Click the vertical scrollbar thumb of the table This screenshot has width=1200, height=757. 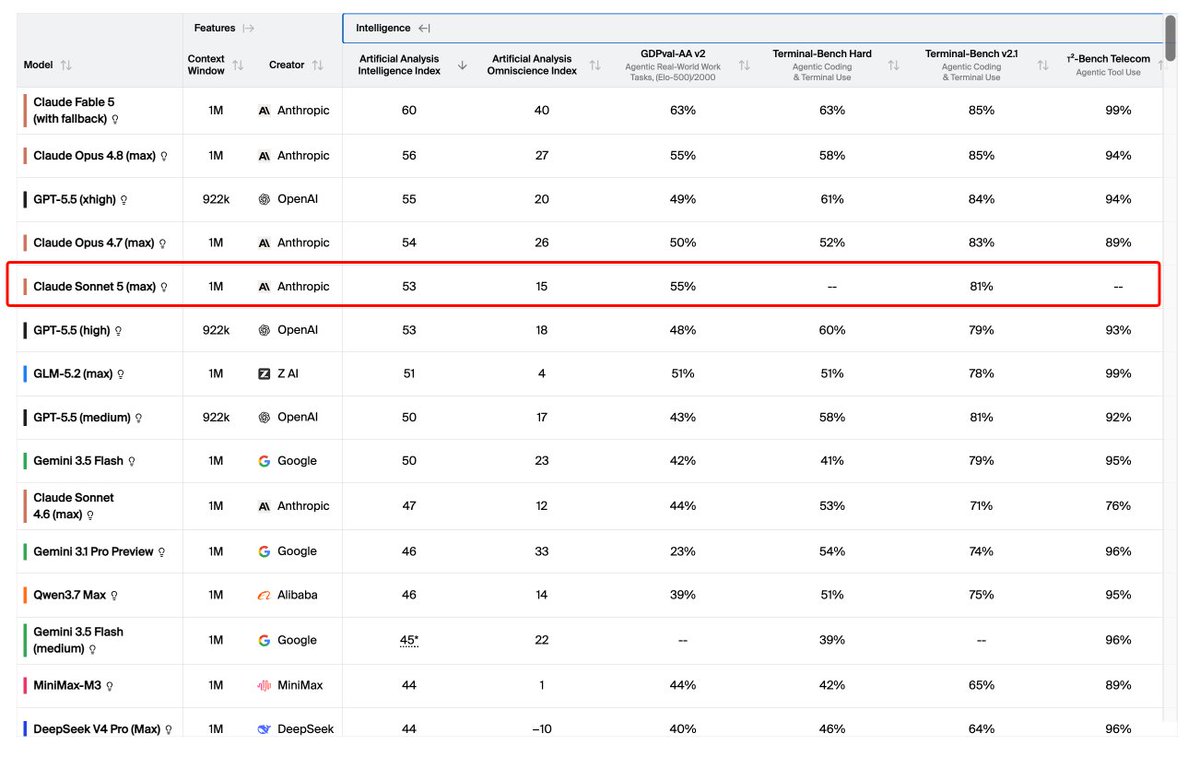1171,40
